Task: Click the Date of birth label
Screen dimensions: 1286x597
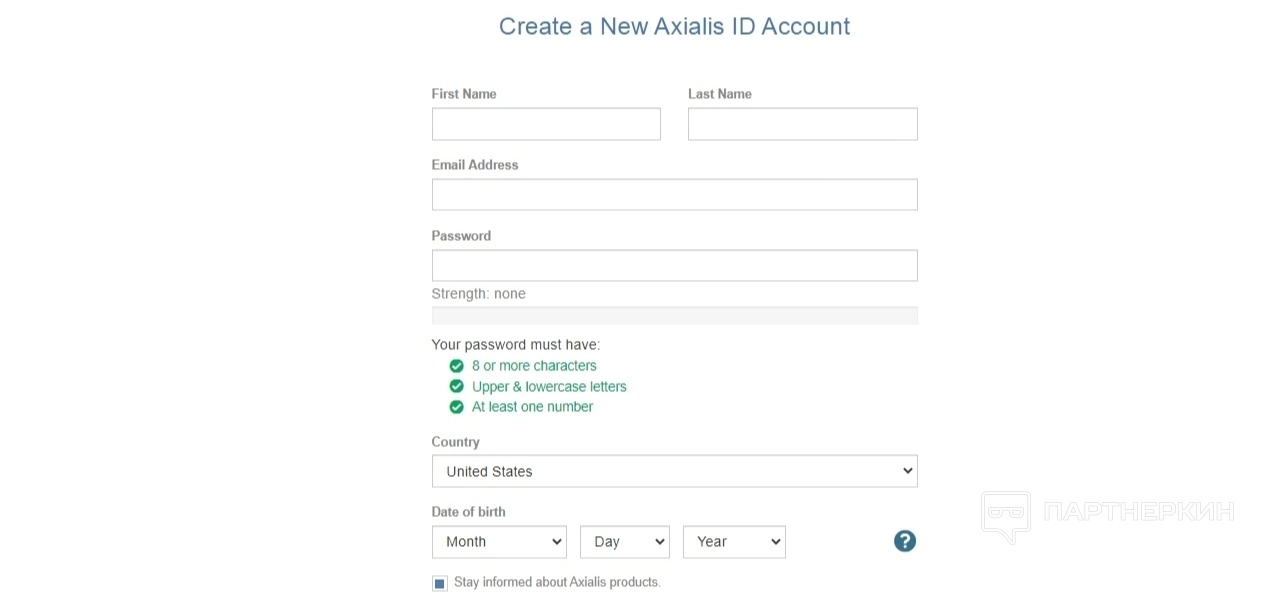Action: (x=468, y=512)
